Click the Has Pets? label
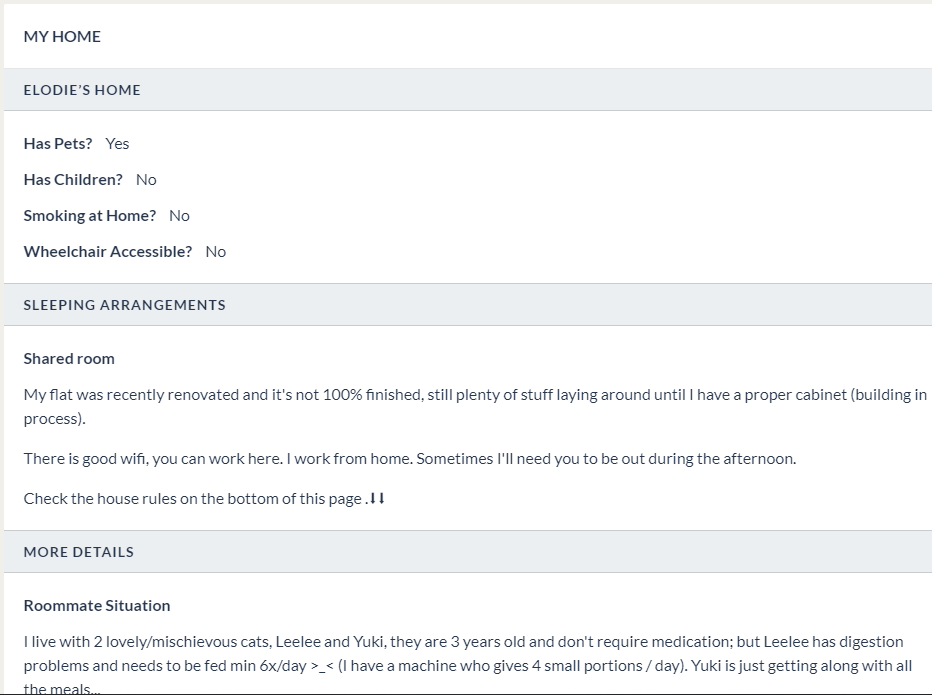Viewport: 932px width, 695px height. 58,144
